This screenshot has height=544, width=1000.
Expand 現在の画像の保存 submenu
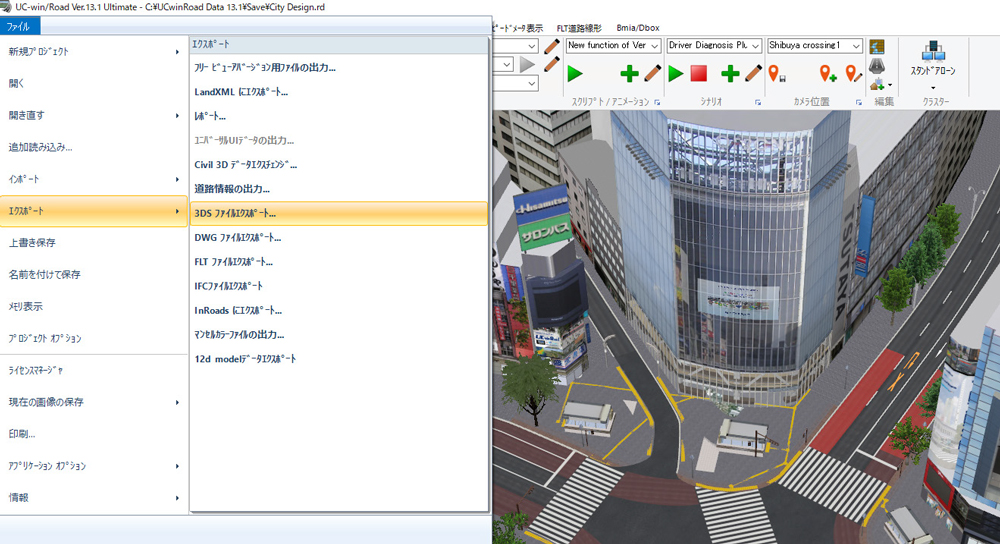tap(94, 402)
